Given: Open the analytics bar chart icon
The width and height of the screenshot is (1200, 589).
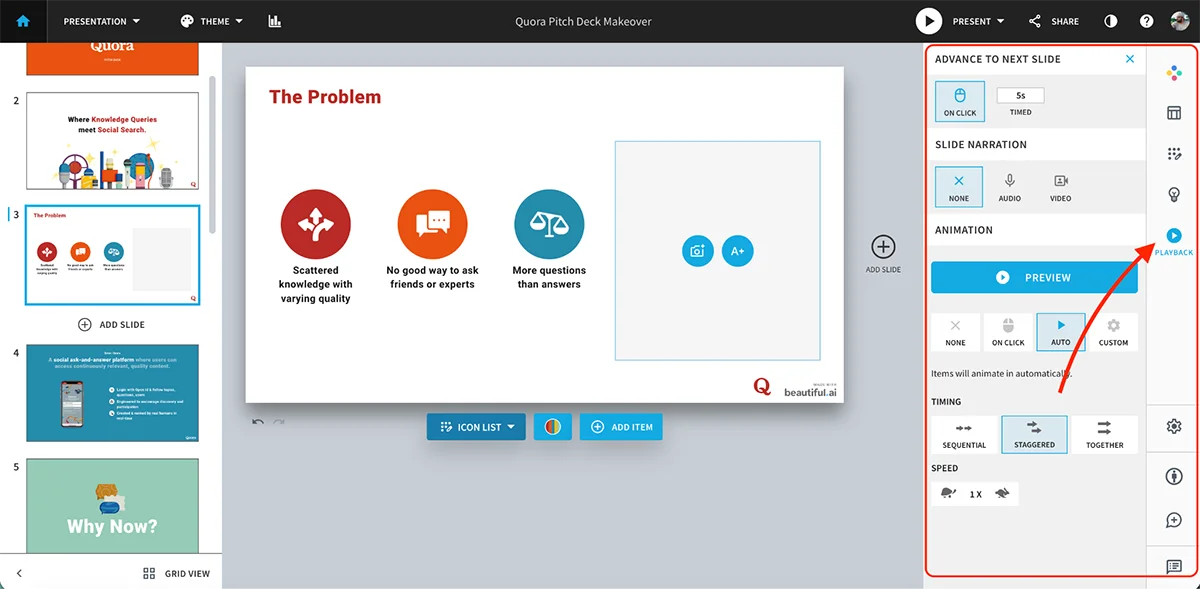Looking at the screenshot, I should coord(275,21).
